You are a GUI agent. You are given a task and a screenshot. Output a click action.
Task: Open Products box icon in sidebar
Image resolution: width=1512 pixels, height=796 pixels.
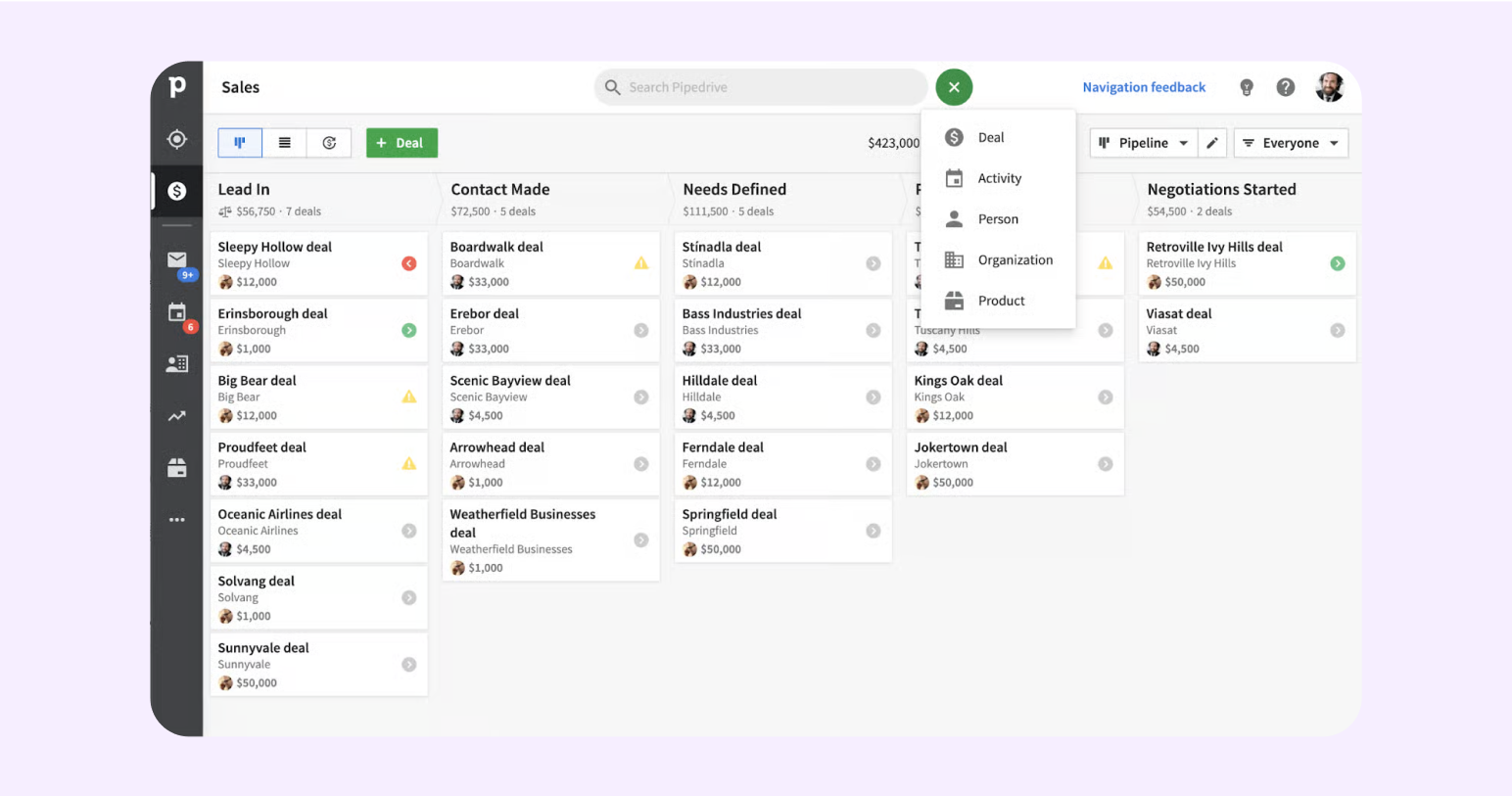[x=176, y=468]
